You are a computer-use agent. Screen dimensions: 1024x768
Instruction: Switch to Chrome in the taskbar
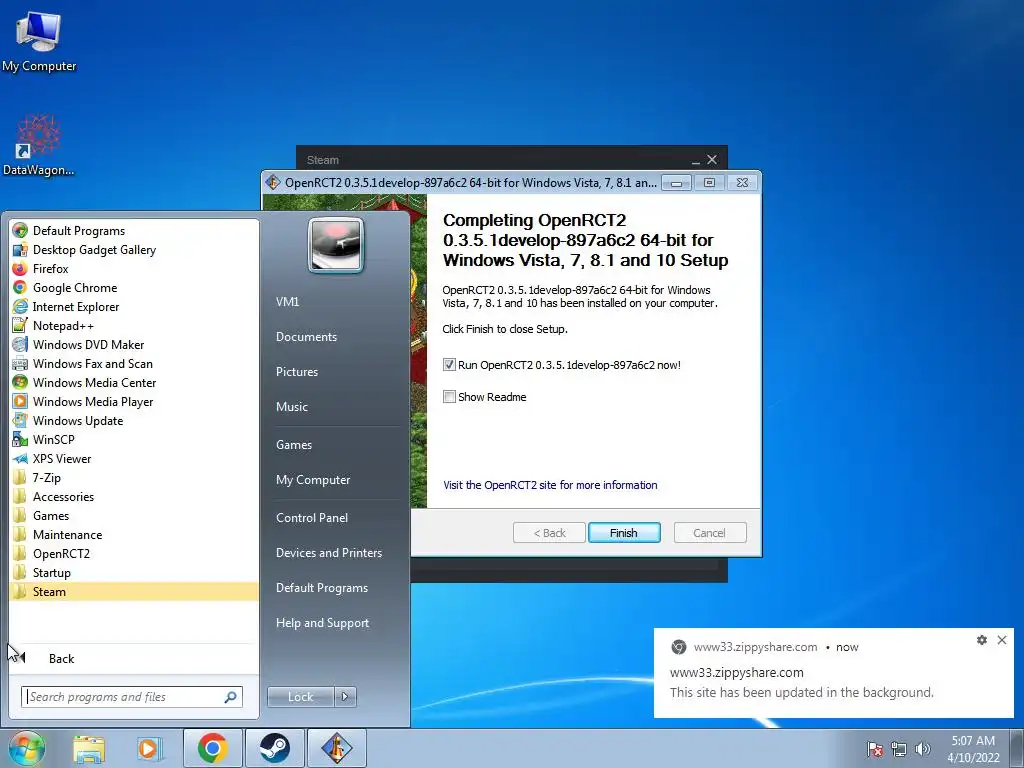click(x=212, y=748)
